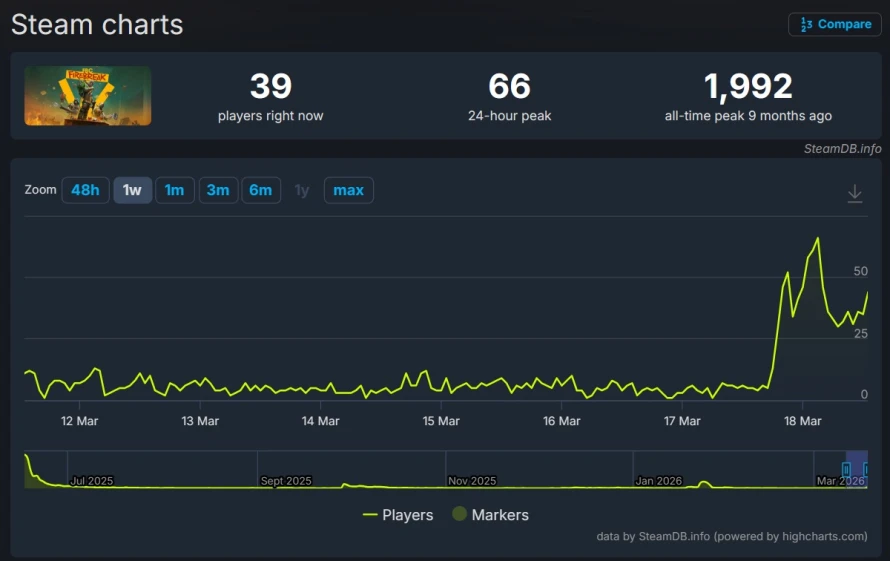Click the chart download icon
The image size is (890, 561).
[855, 194]
